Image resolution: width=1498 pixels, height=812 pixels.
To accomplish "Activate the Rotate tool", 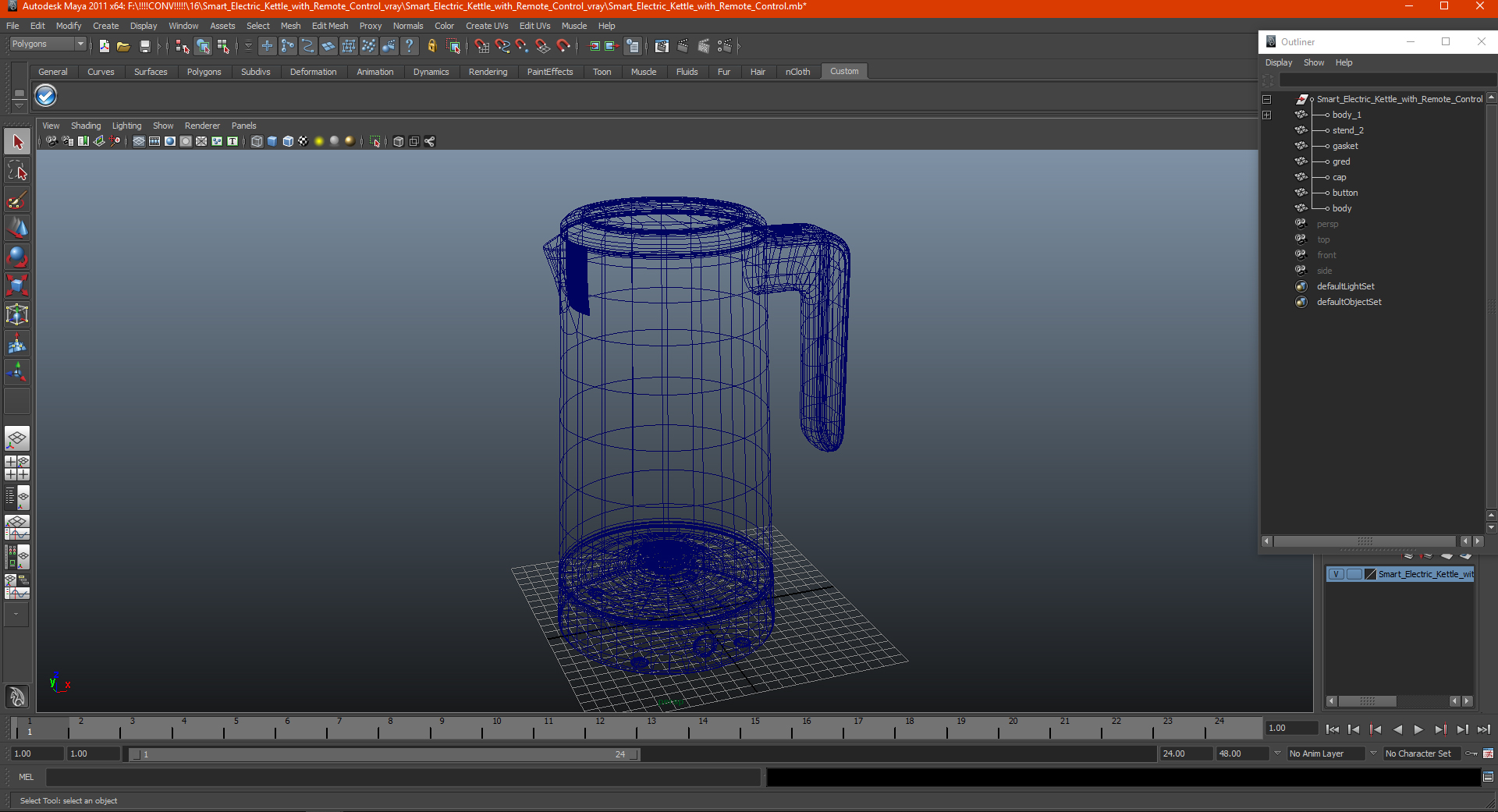I will 17,257.
